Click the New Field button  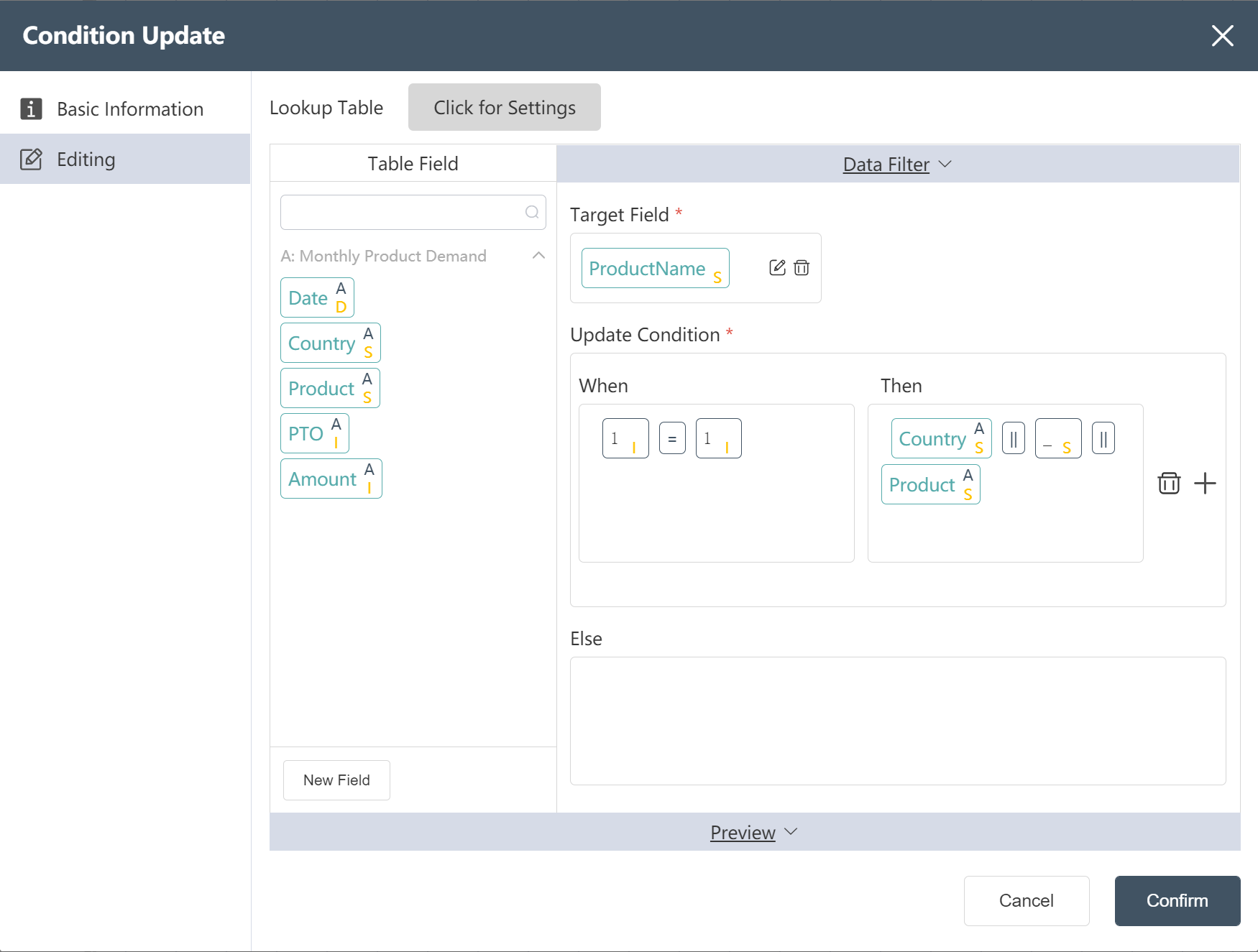336,780
